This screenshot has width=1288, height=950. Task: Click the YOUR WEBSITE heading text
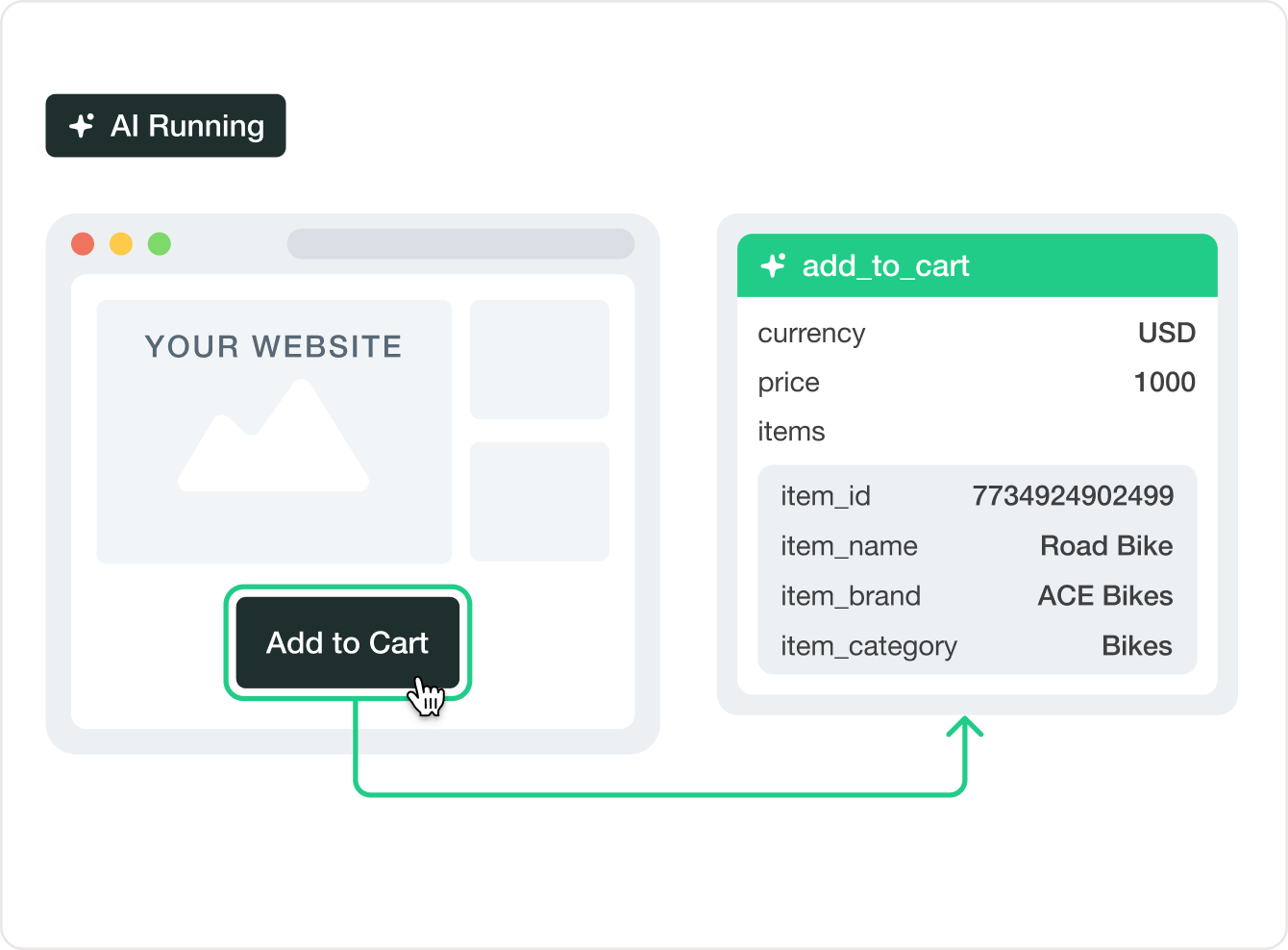tap(274, 346)
